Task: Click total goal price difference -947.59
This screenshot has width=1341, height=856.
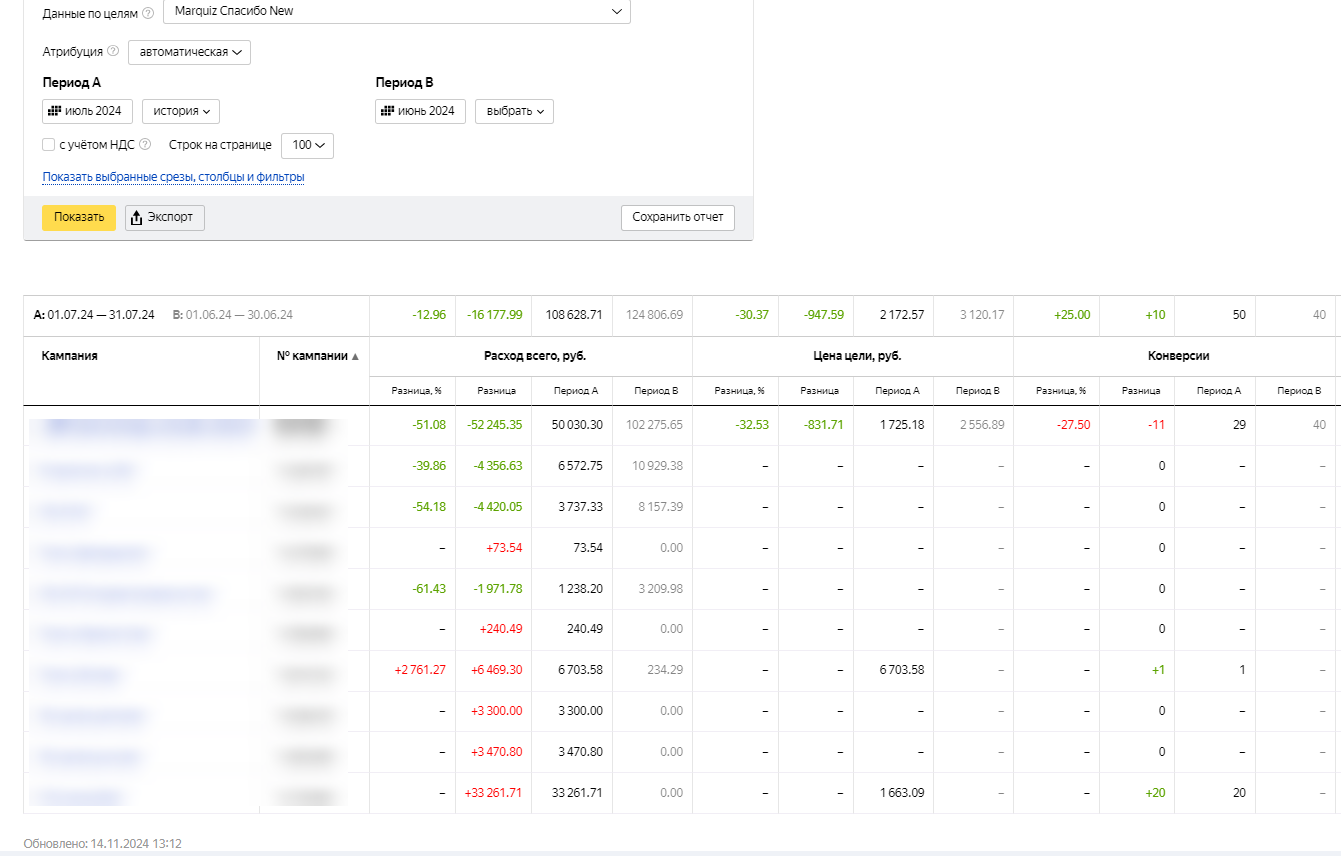Action: point(824,315)
